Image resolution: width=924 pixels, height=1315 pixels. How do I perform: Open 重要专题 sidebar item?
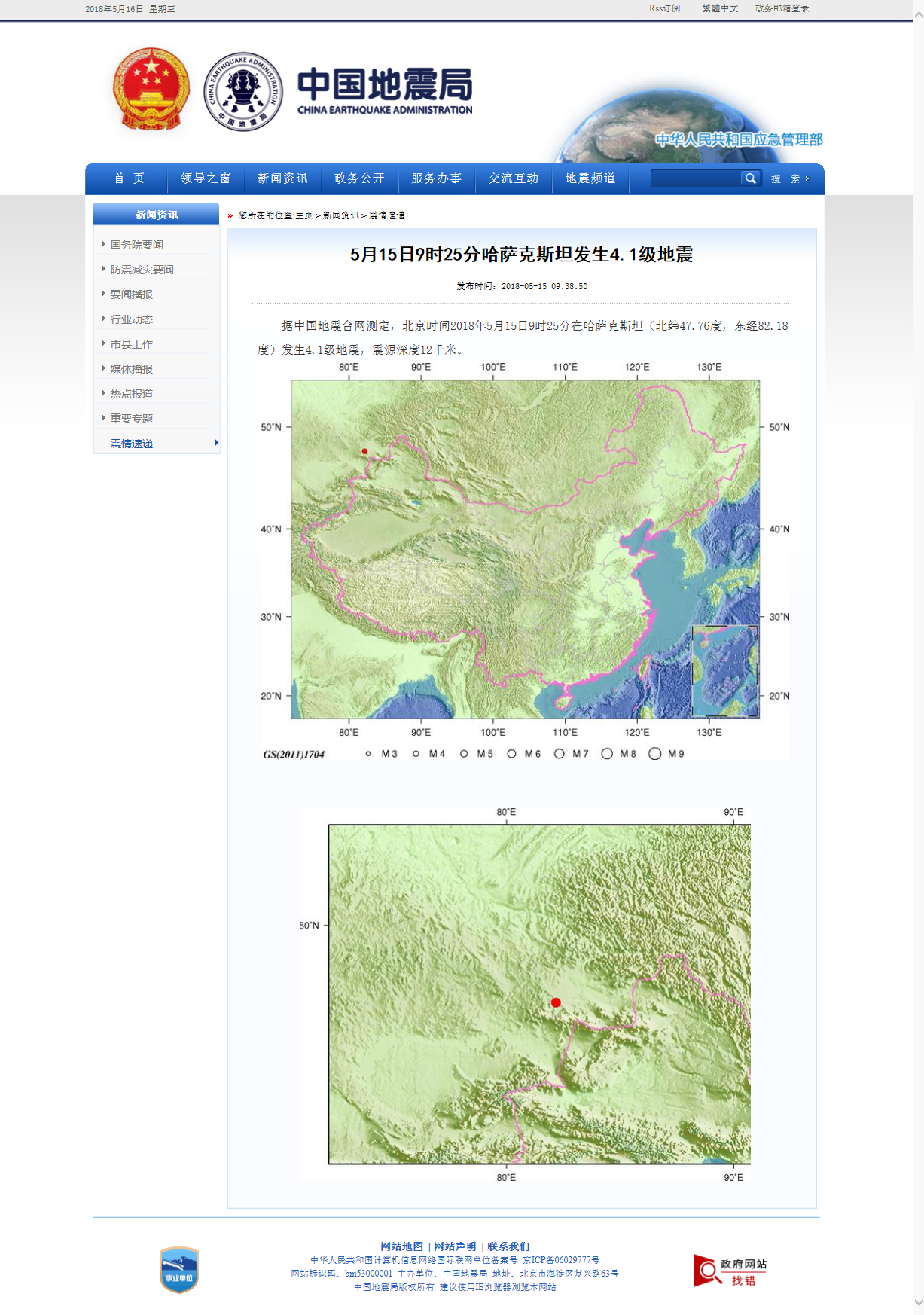[131, 419]
